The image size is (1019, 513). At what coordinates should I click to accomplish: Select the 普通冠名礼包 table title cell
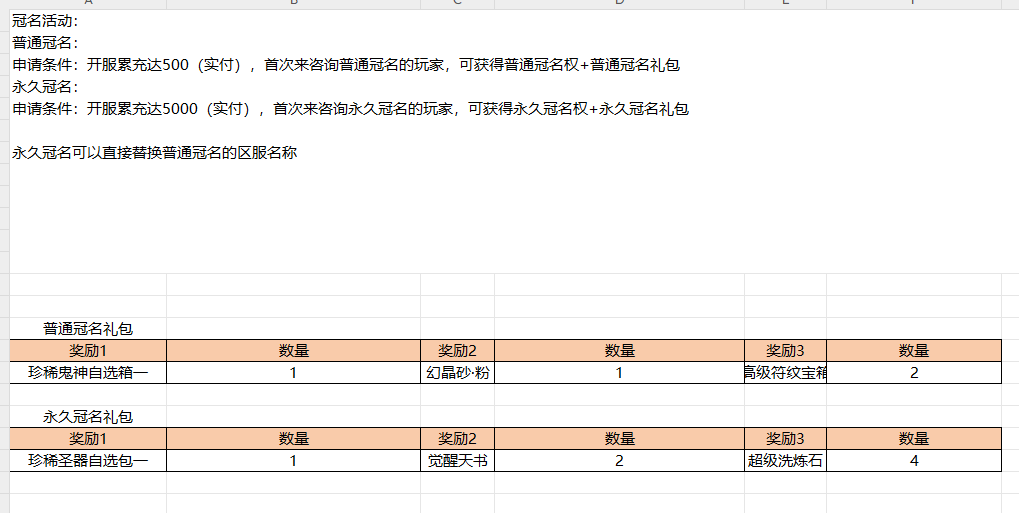click(88, 328)
